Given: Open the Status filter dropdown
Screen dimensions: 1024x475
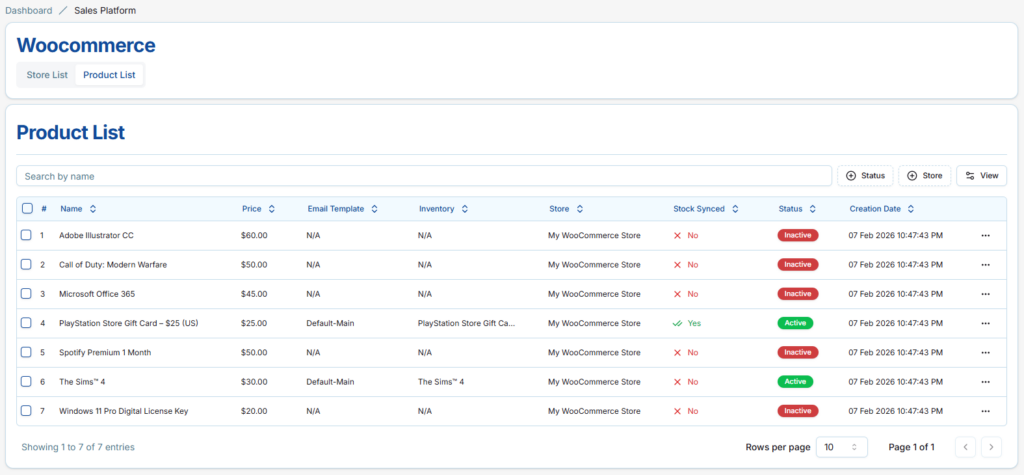Looking at the screenshot, I should (865, 176).
